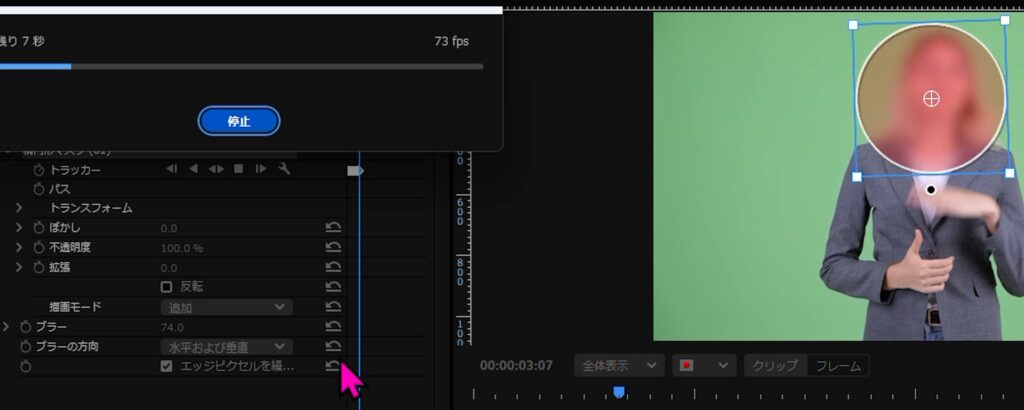1024x410 pixels.
Task: Open the 描画モード dropdown set to 追加
Action: [226, 307]
